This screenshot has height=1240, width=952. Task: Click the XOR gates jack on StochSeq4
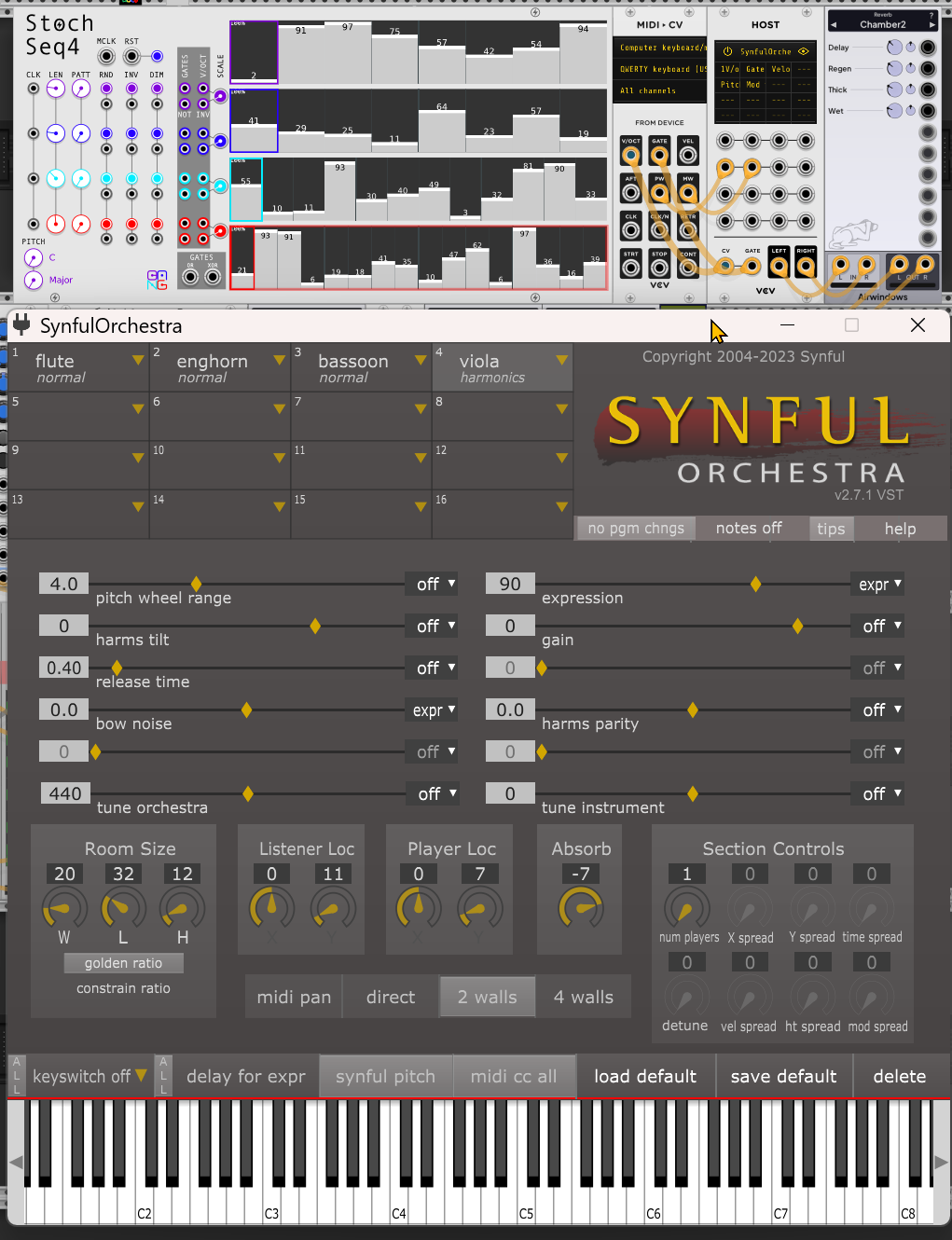coord(214,277)
